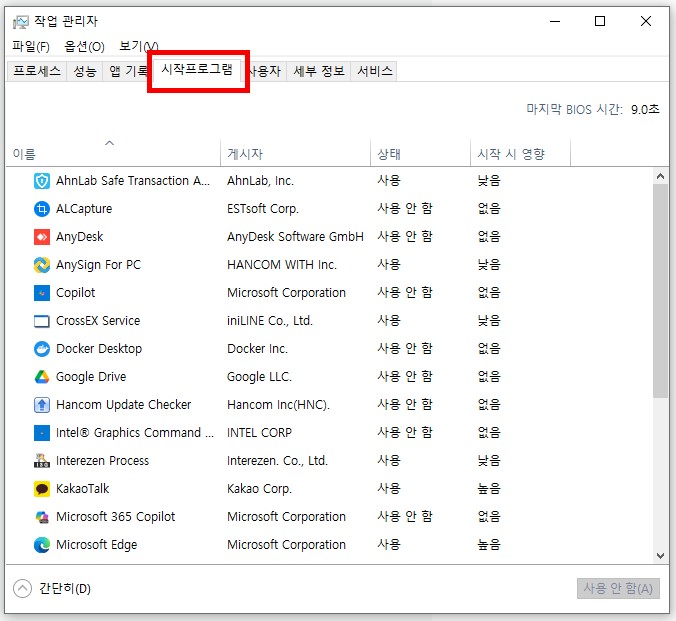This screenshot has width=676, height=621.
Task: Click the Hancom Inc(HNC). publisher cell
Action: pyautogui.click(x=279, y=405)
